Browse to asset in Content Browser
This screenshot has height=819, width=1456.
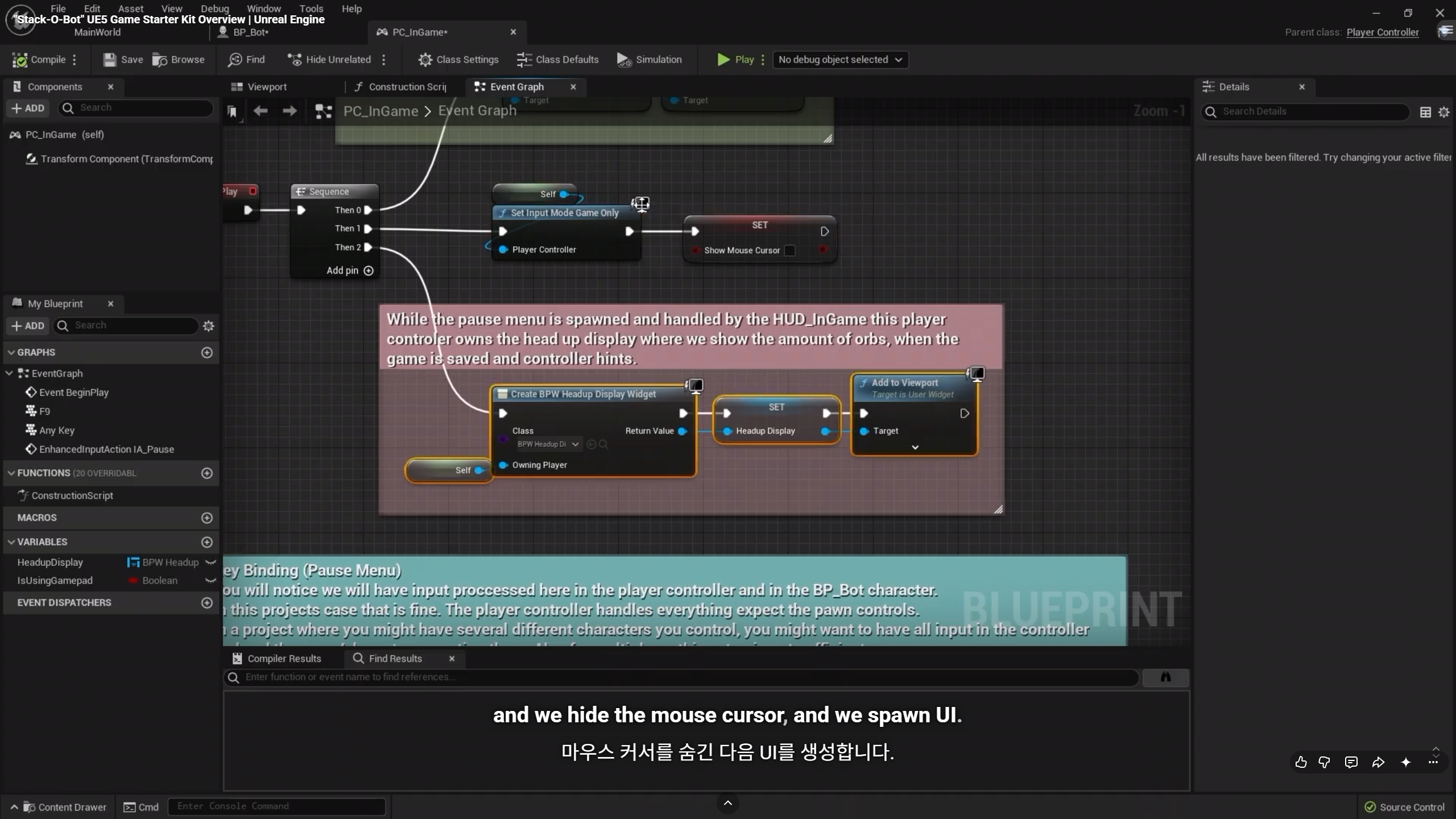pos(178,60)
